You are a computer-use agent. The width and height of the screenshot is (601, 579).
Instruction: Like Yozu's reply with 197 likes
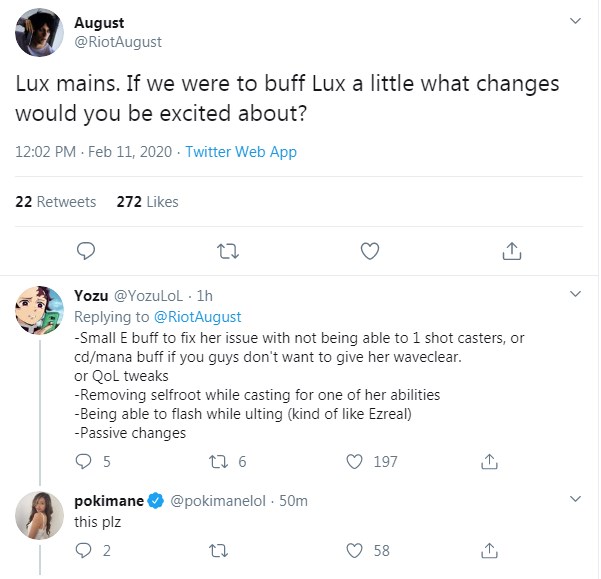pos(355,462)
